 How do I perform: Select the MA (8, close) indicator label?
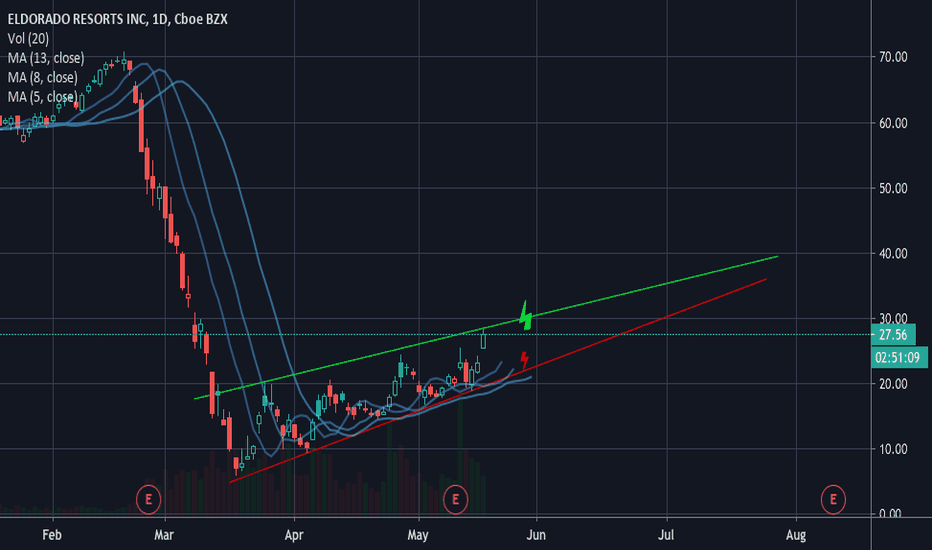point(42,77)
